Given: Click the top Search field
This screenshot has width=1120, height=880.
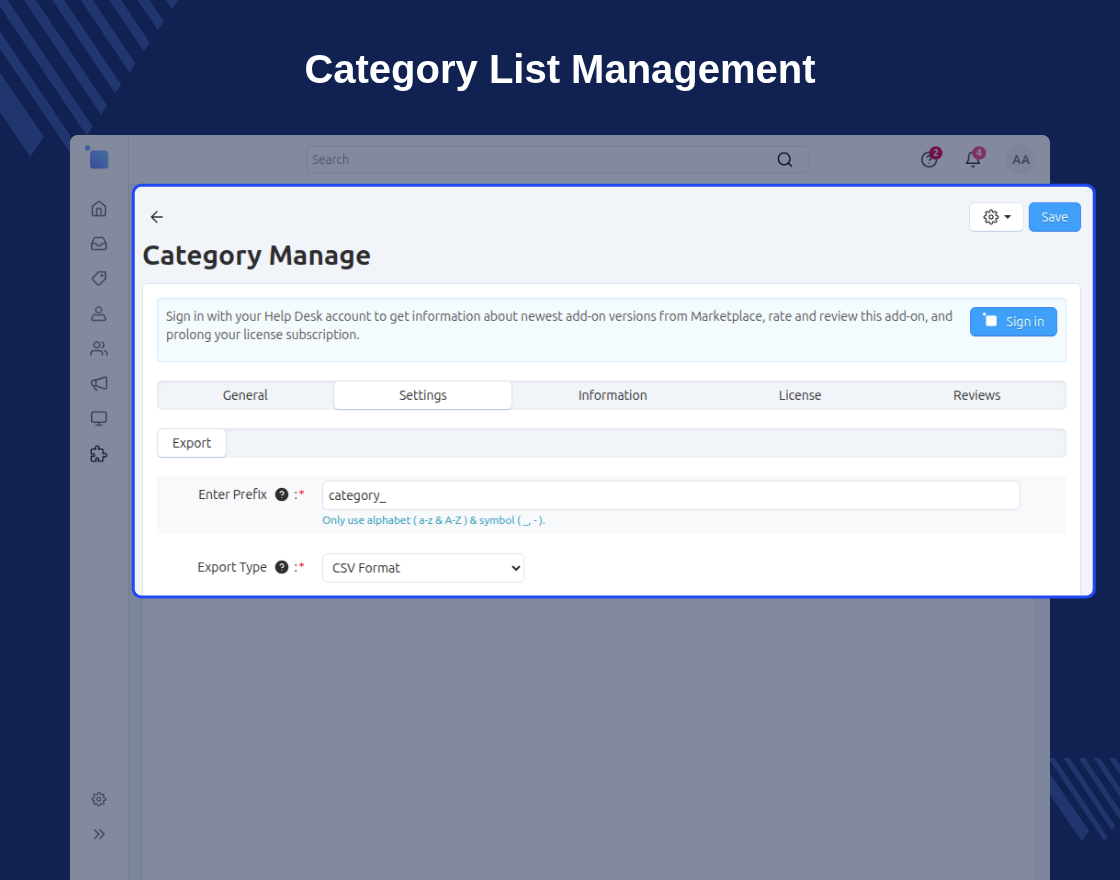Looking at the screenshot, I should pyautogui.click(x=556, y=159).
